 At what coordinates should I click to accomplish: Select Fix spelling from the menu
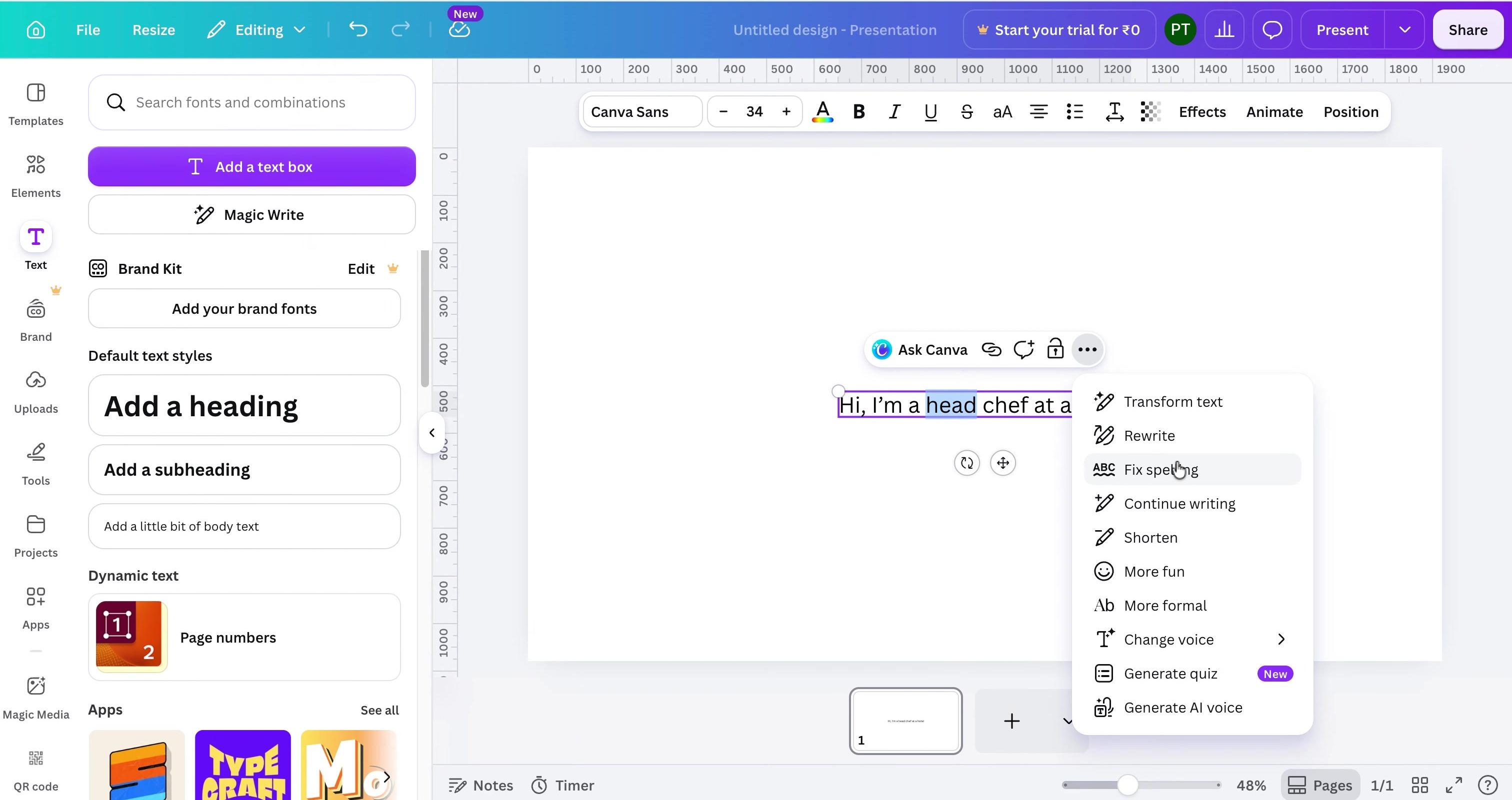[x=1192, y=469]
